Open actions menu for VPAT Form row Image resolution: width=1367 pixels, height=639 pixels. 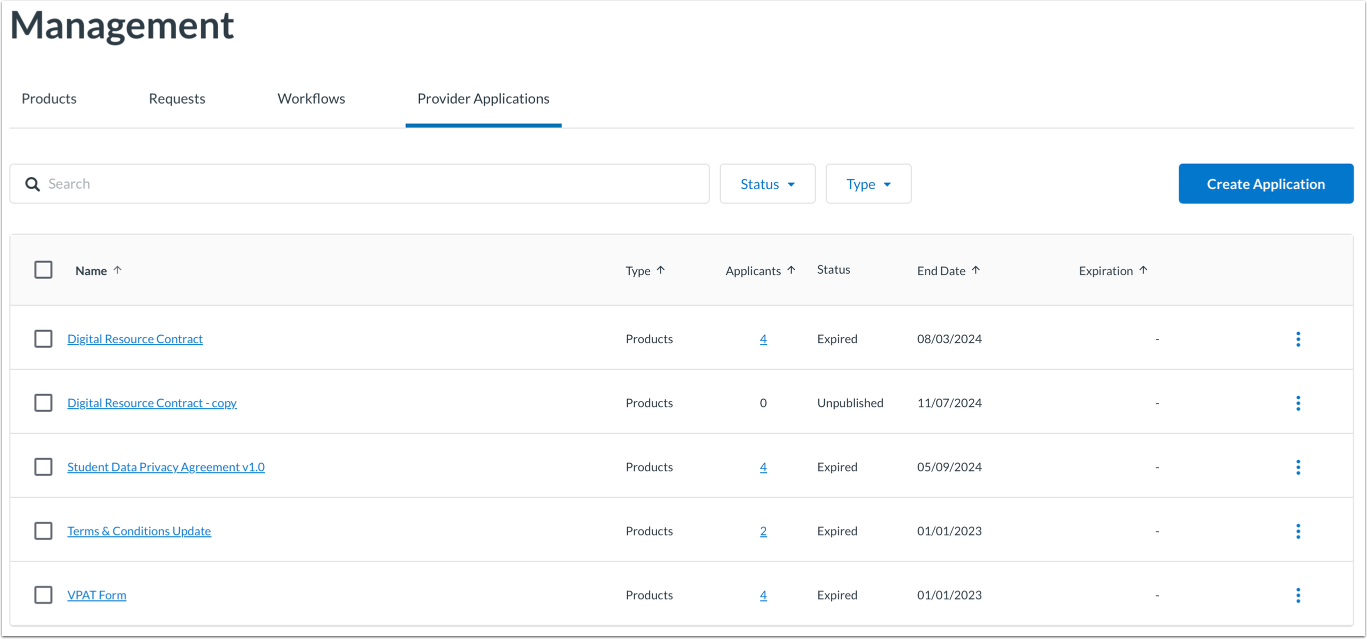coord(1298,595)
